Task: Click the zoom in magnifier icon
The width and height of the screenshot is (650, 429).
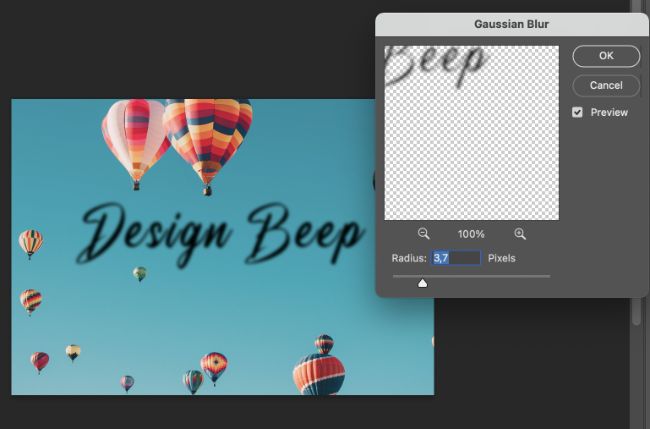Action: [519, 233]
